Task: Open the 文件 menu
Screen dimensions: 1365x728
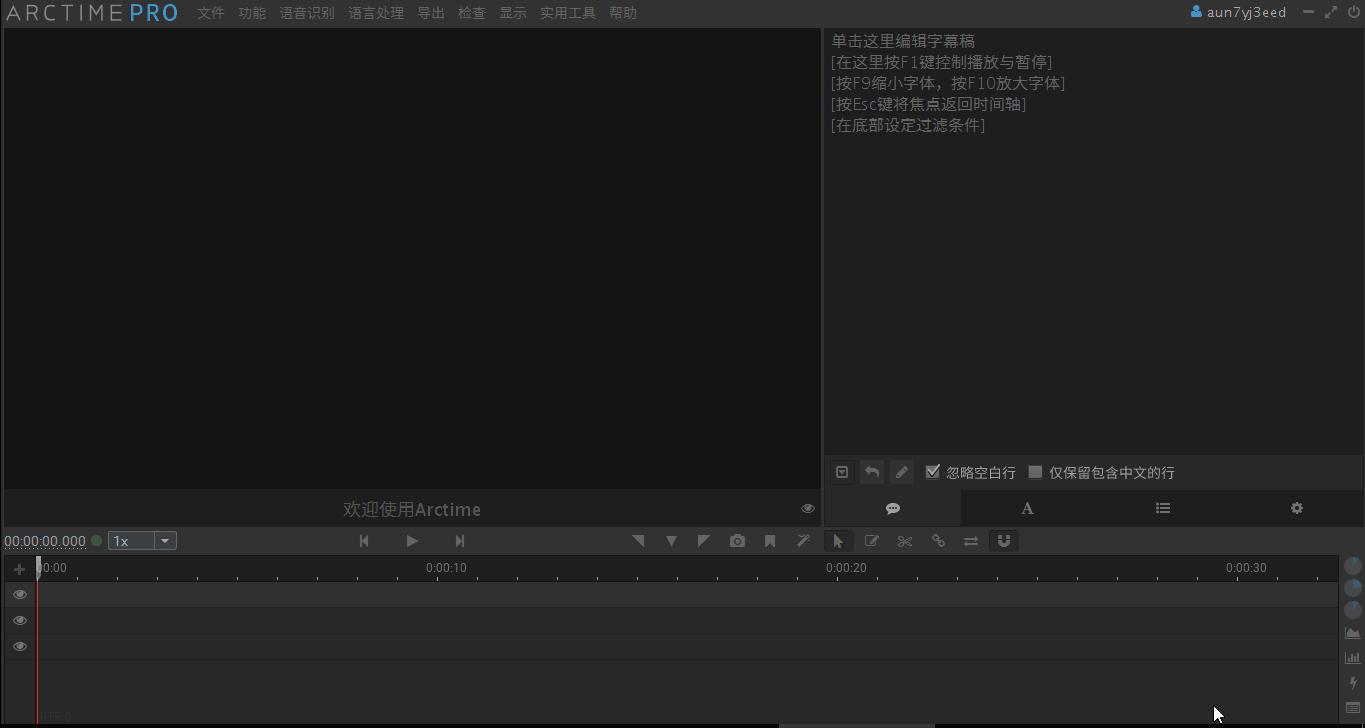Action: pos(210,13)
